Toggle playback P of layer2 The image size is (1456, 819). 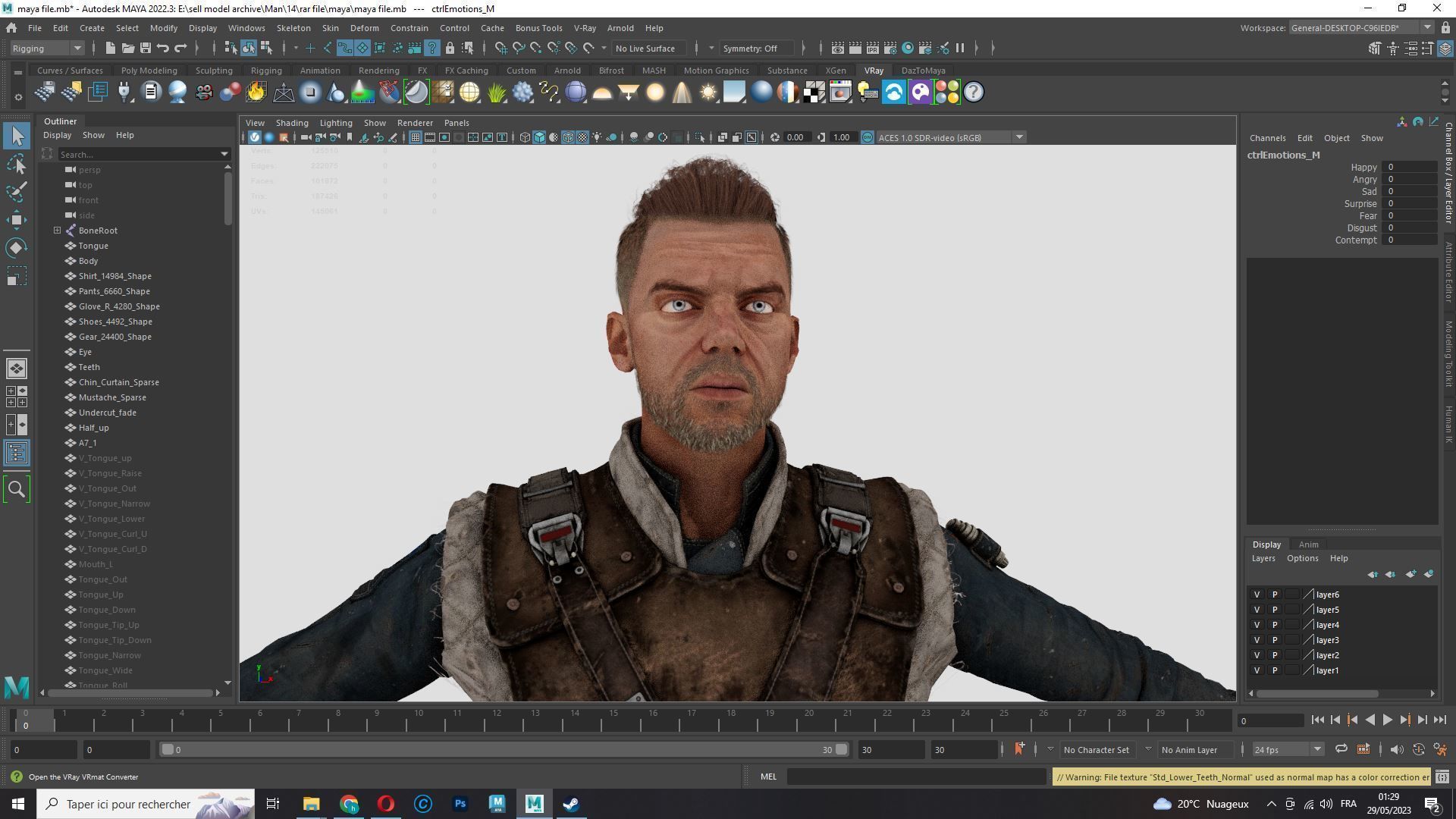[x=1275, y=655]
